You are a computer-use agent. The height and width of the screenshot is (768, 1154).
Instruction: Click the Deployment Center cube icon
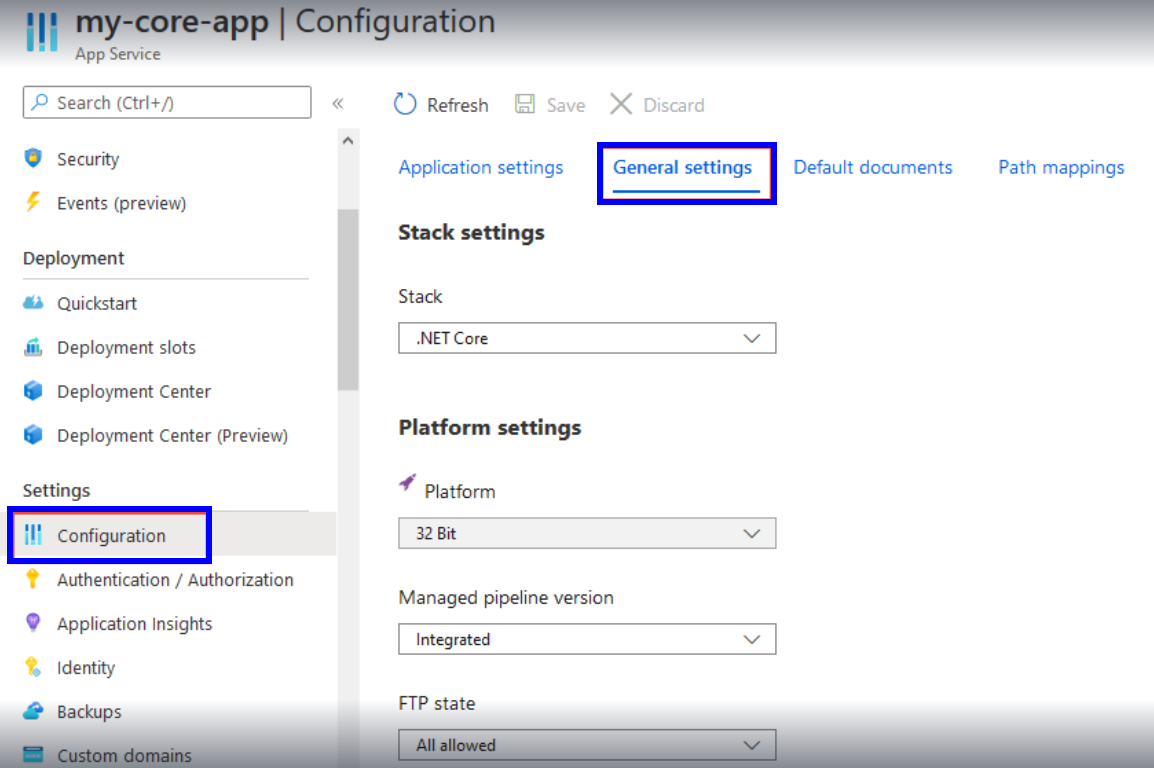pyautogui.click(x=33, y=391)
